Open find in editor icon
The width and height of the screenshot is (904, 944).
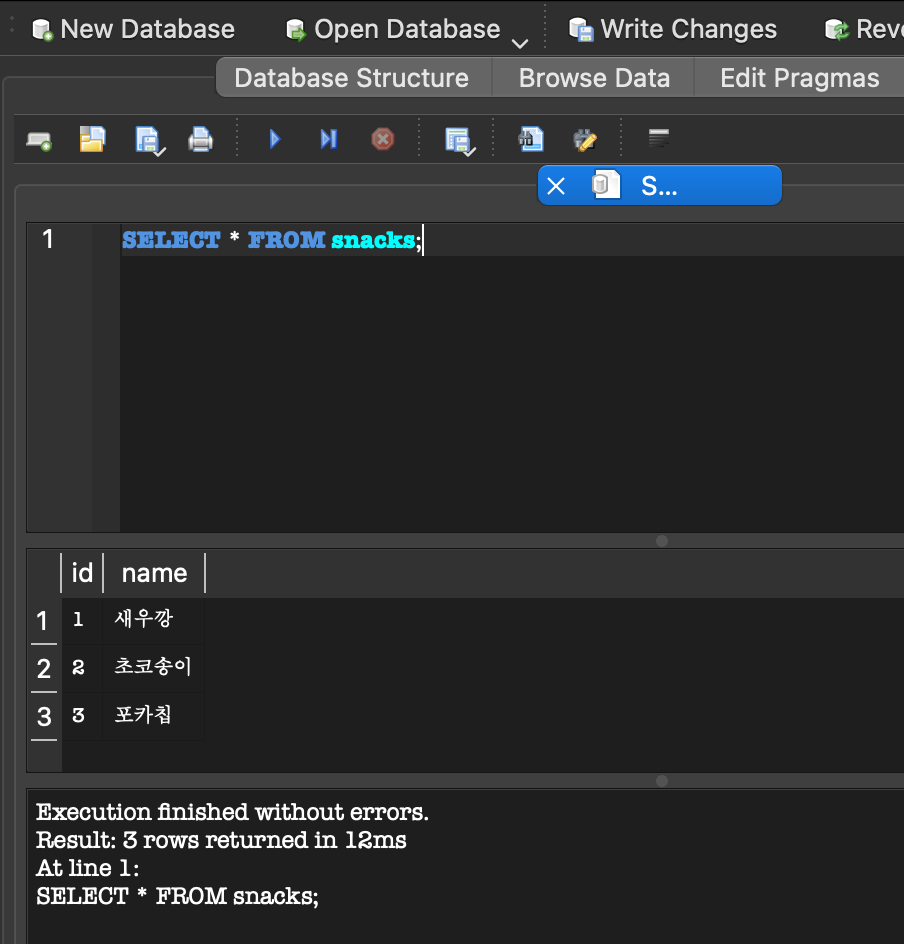click(x=531, y=140)
